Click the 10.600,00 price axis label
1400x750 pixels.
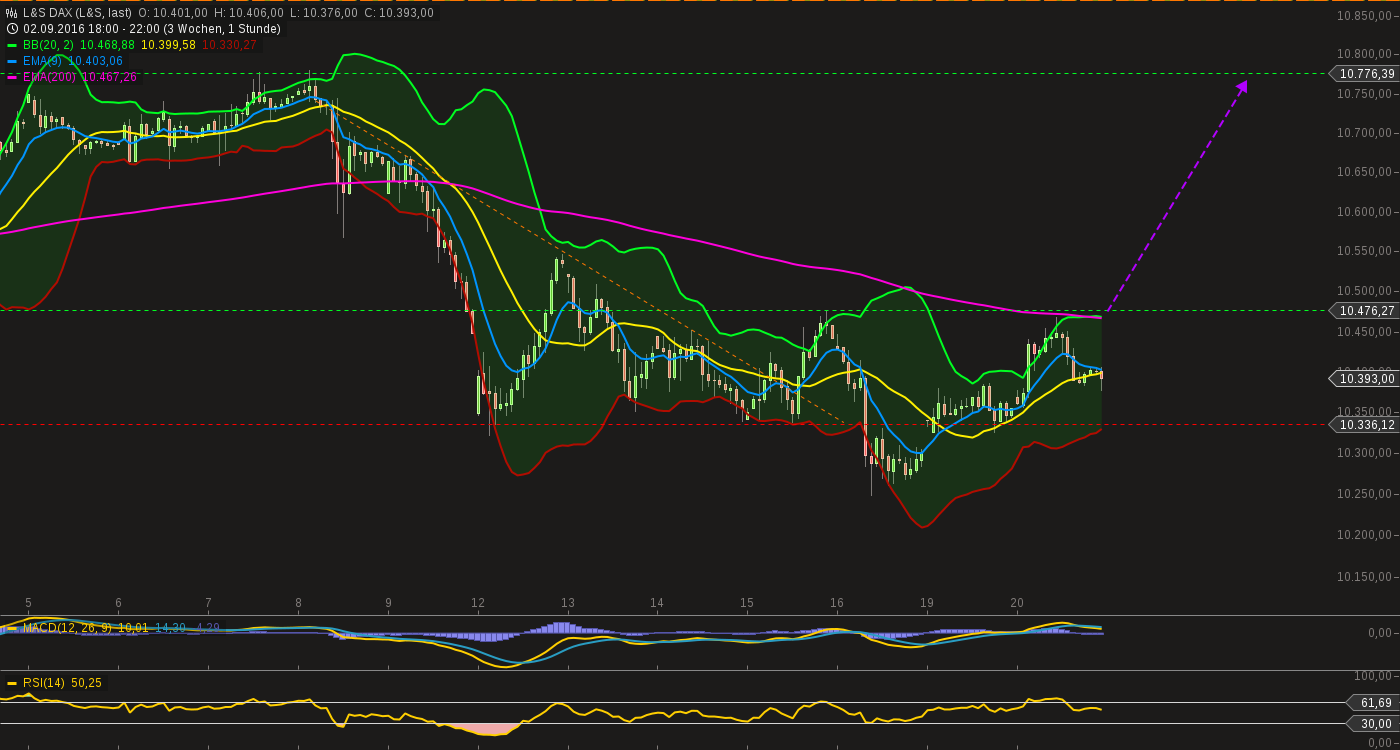pos(1366,212)
